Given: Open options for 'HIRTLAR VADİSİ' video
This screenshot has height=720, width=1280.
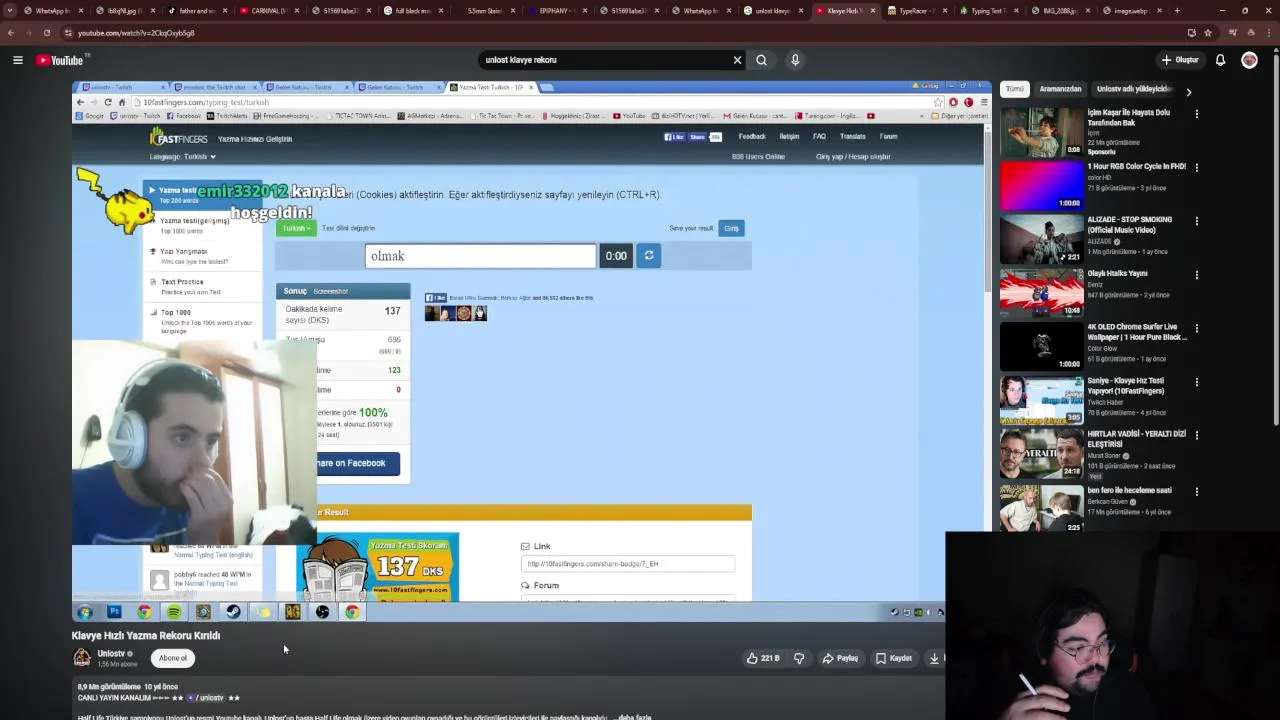Looking at the screenshot, I should click(1196, 435).
